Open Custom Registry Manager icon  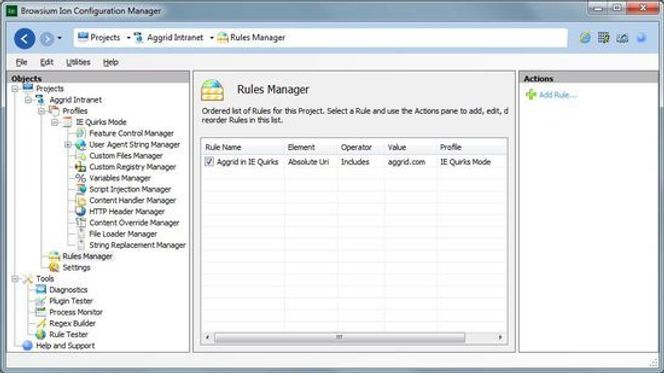80,167
